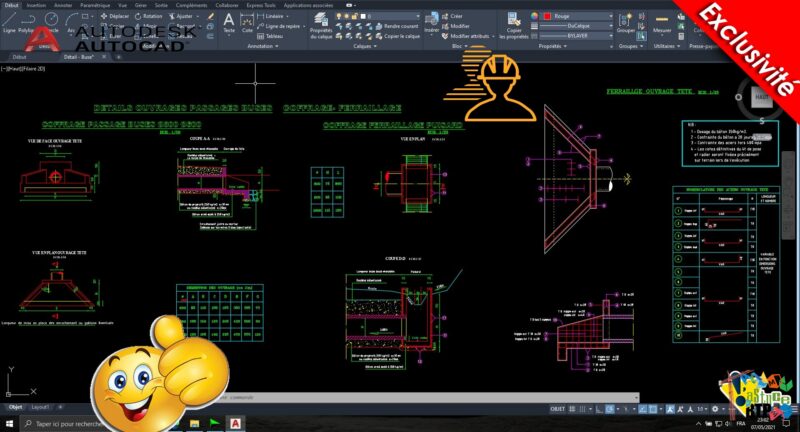
Task: Click Créer block button
Action: click(452, 16)
